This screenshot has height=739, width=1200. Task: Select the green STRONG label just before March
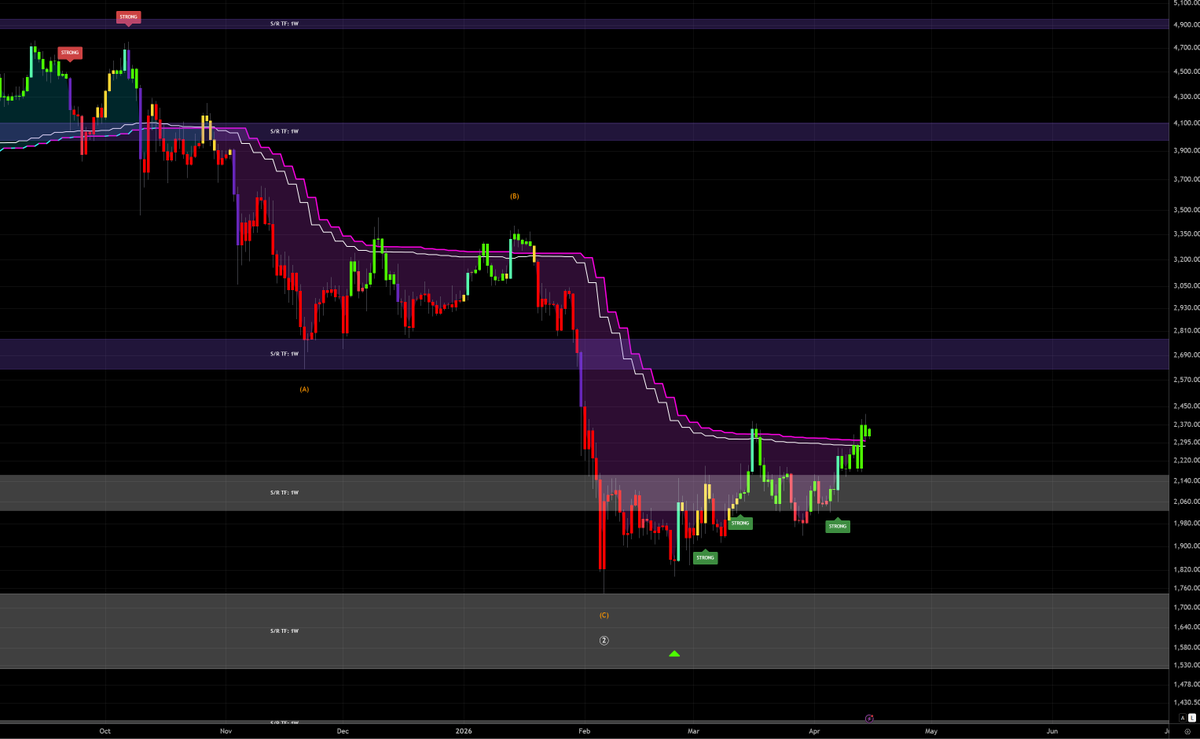coord(705,557)
